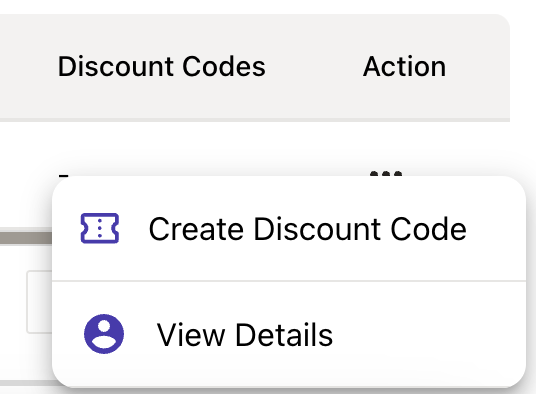Click the Action heading in table header
The height and width of the screenshot is (394, 536).
(404, 66)
